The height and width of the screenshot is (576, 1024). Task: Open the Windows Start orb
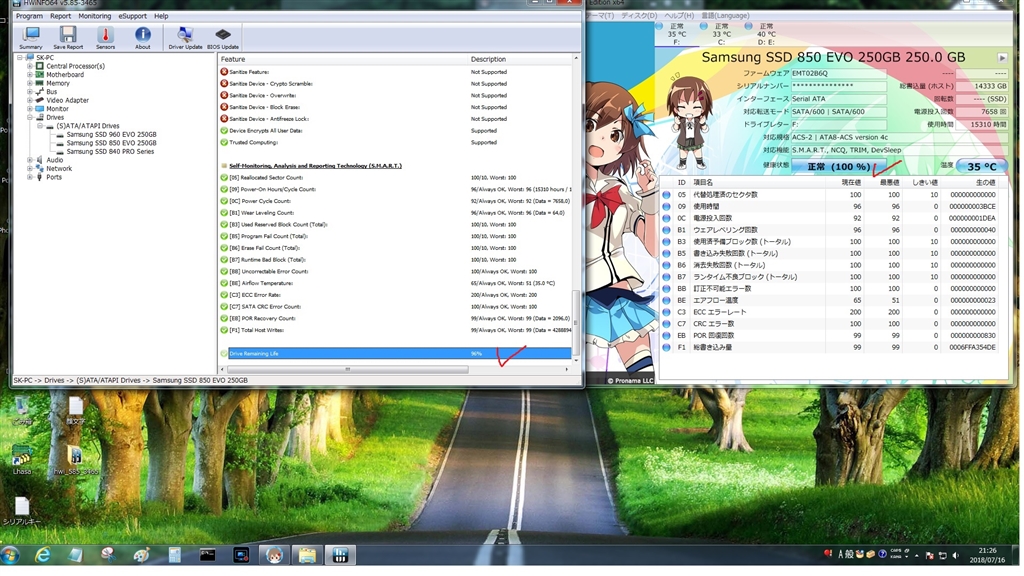(x=10, y=554)
